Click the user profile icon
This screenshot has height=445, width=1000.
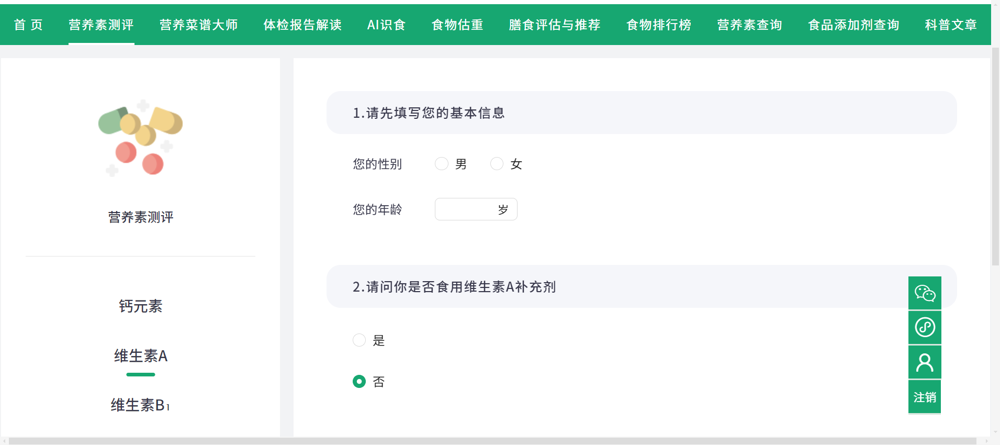[924, 362]
